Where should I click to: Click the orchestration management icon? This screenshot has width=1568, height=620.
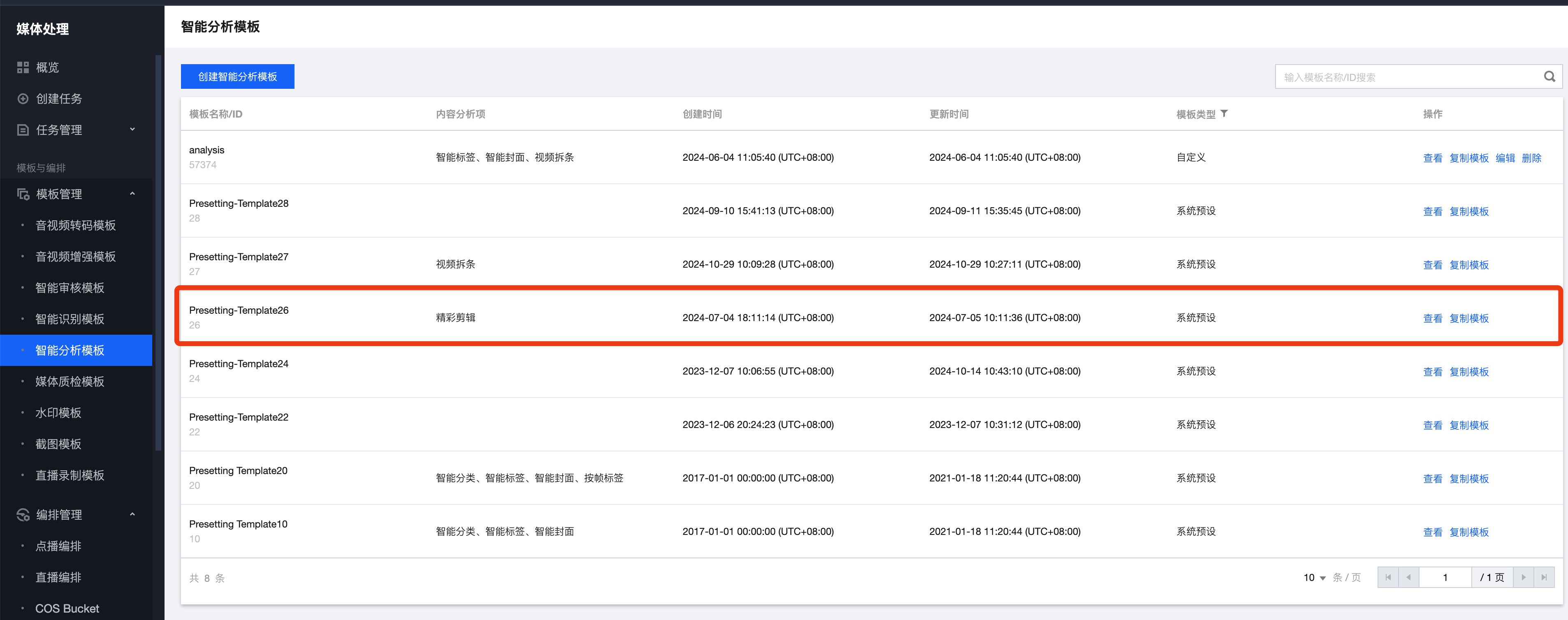[23, 515]
